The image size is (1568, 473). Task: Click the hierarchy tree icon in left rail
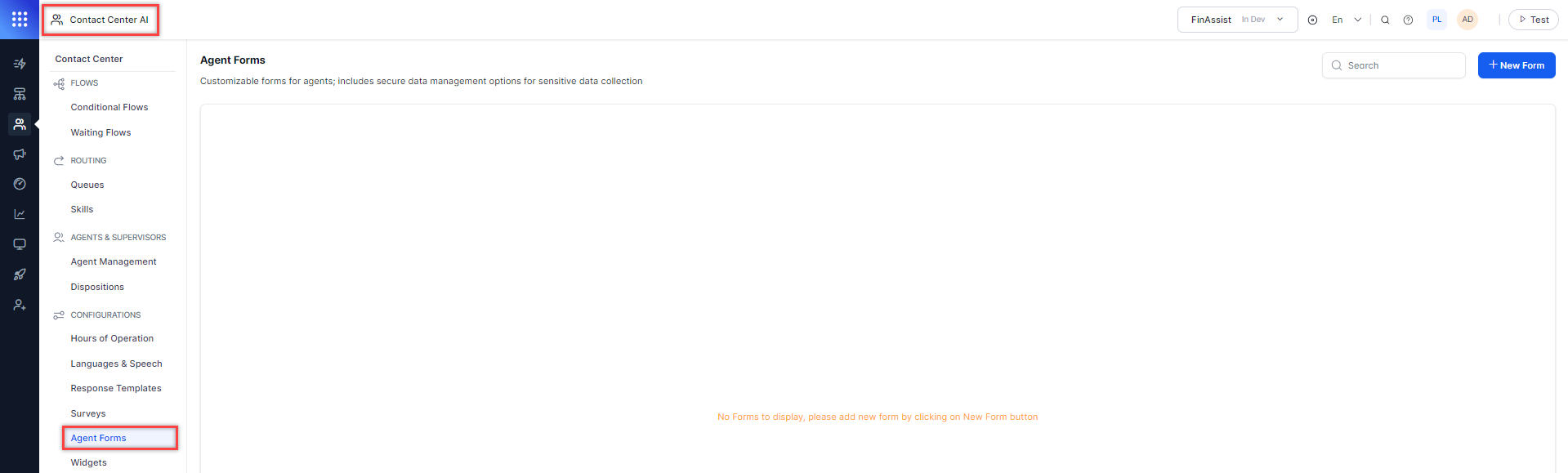pyautogui.click(x=20, y=94)
